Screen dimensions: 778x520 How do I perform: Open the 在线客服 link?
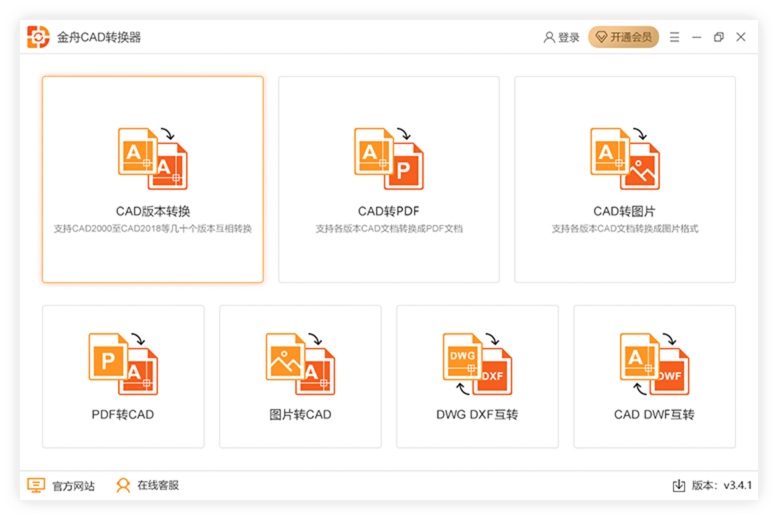point(158,485)
